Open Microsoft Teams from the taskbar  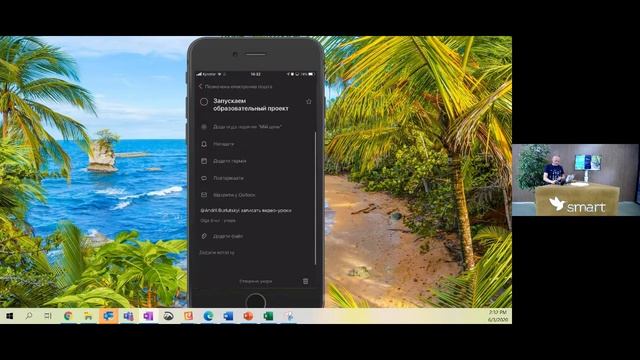(x=128, y=316)
